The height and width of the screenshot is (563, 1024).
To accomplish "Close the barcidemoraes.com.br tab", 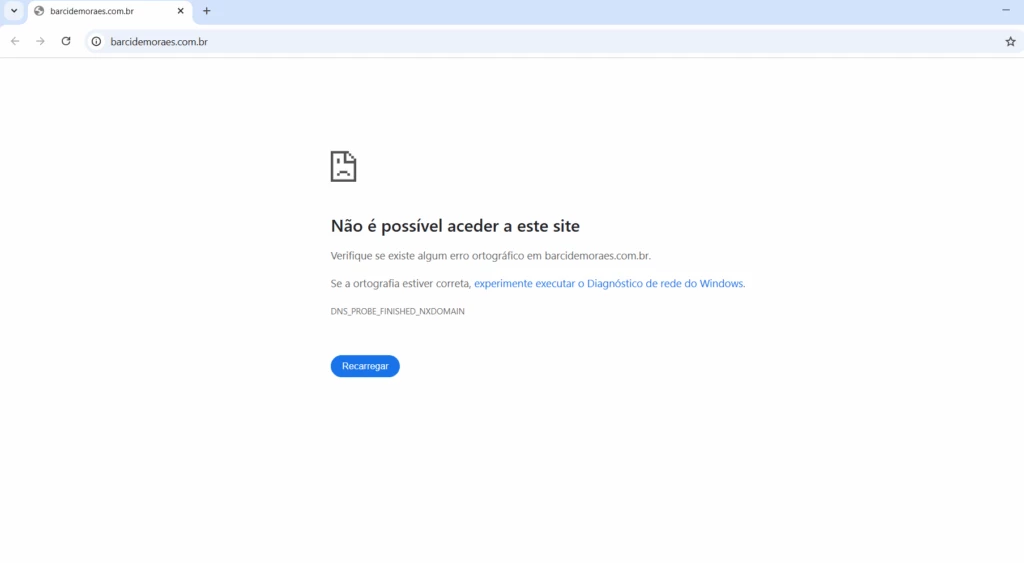I will (x=181, y=11).
